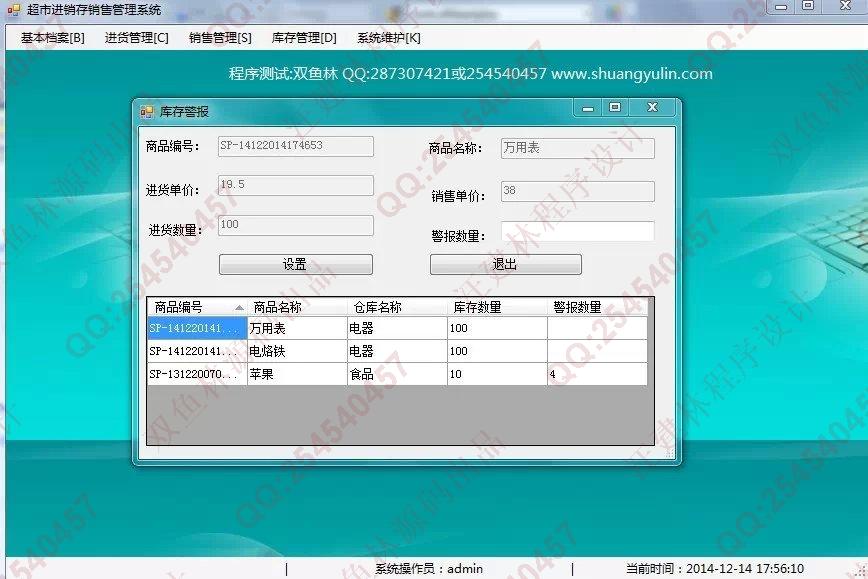
Task: Click the 商品名称 column header
Action: (297, 307)
